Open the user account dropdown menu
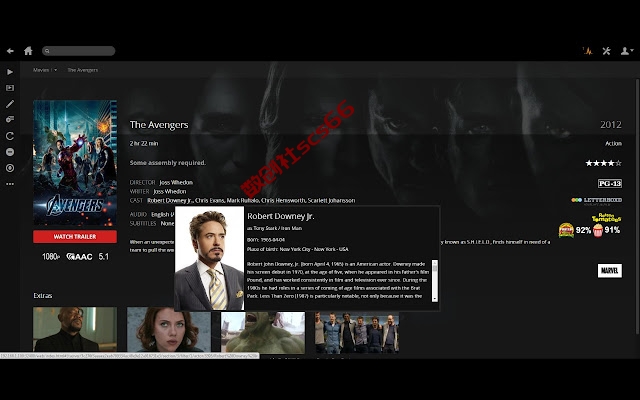 (627, 51)
